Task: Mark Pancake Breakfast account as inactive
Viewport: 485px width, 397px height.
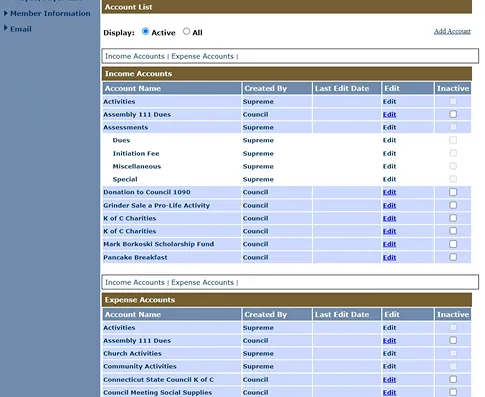Action: (x=453, y=257)
